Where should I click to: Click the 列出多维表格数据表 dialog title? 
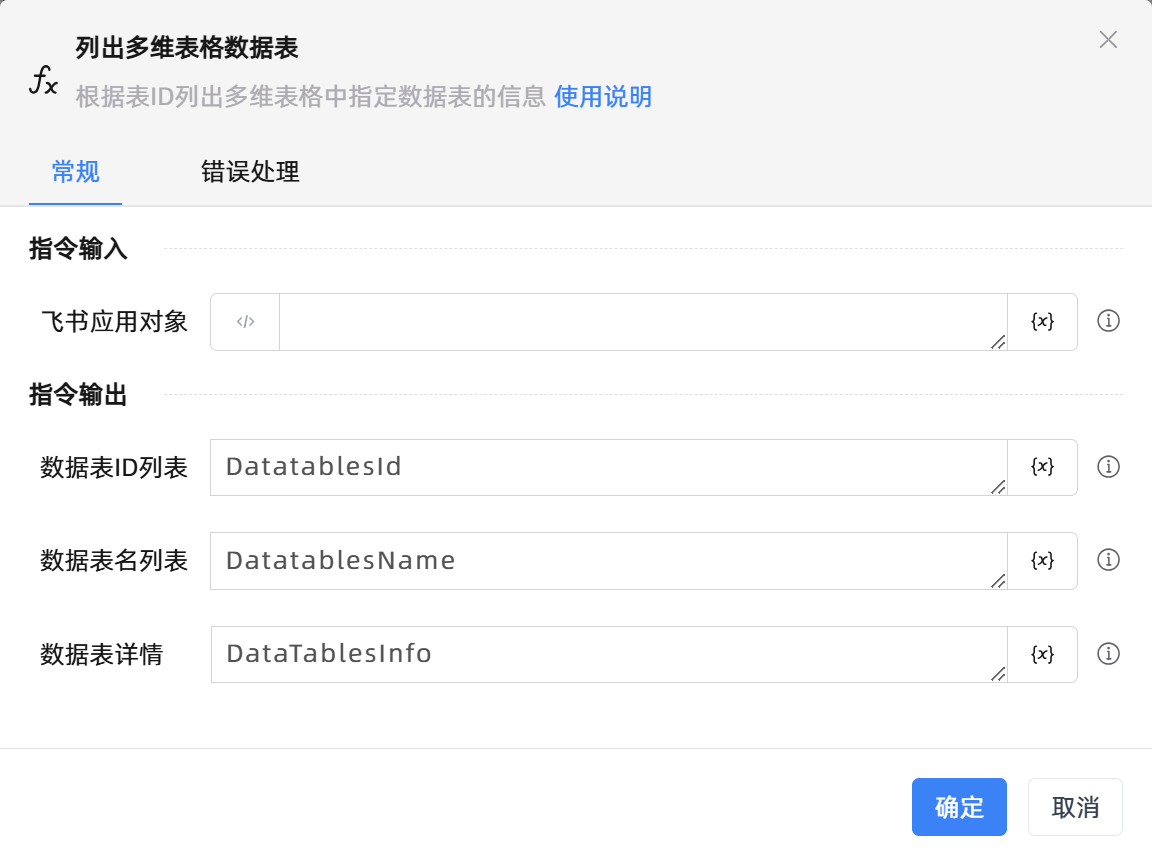pos(187,48)
